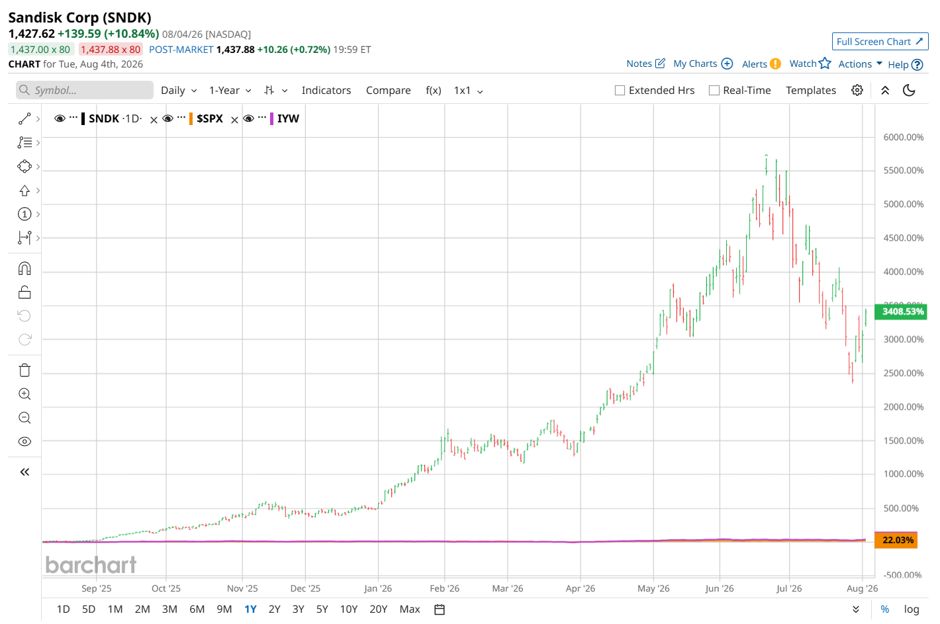Open the bar type selector icon
940x624 pixels.
tap(269, 90)
